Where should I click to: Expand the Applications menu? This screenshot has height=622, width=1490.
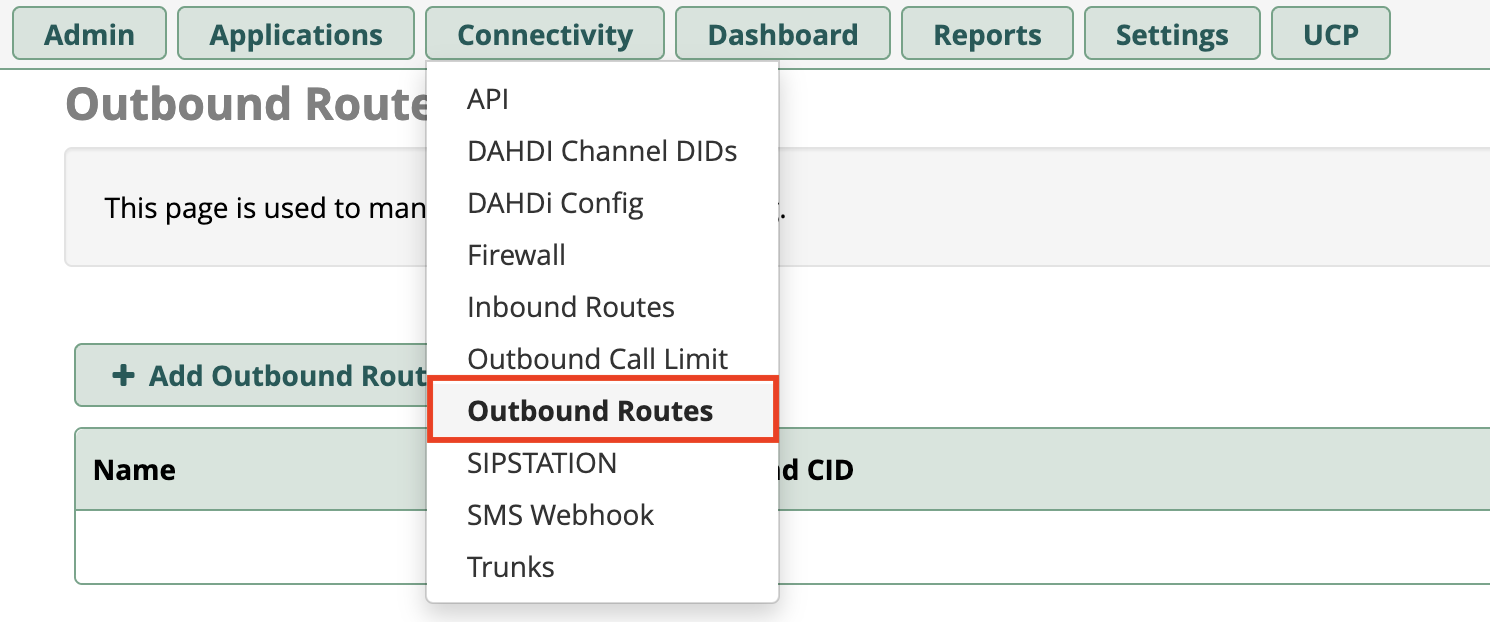296,35
